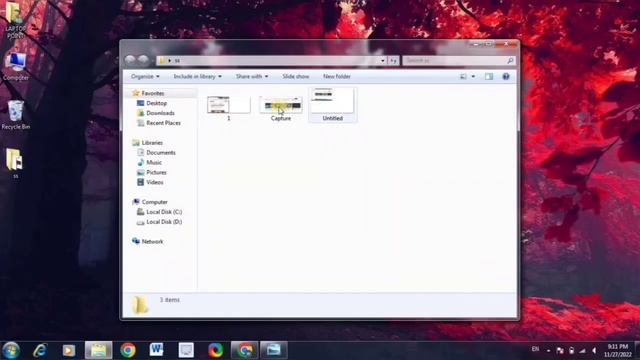Open the clock showing 9:11 PM
This screenshot has height=360, width=640.
(618, 351)
